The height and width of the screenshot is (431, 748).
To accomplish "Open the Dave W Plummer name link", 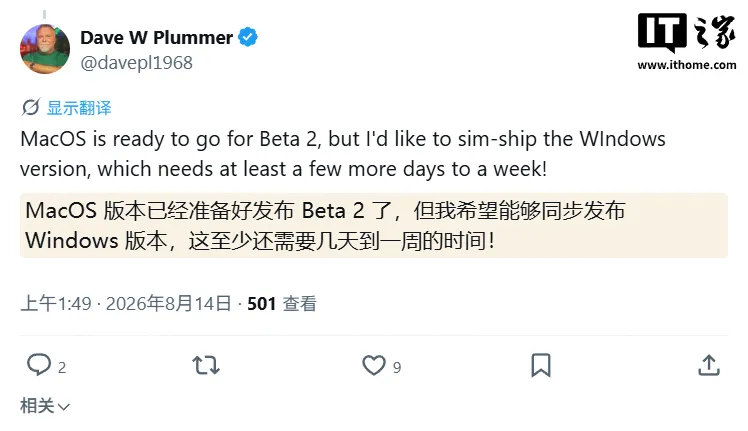I will [156, 37].
